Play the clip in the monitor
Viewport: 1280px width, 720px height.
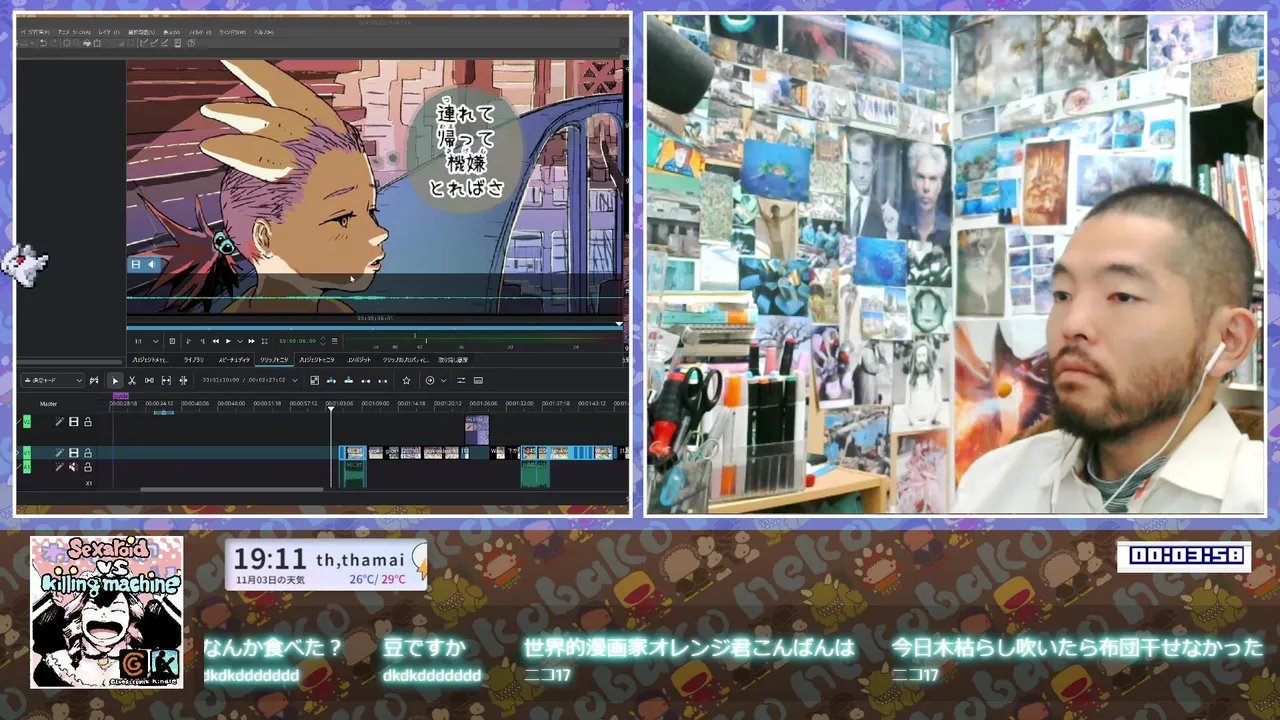228,341
